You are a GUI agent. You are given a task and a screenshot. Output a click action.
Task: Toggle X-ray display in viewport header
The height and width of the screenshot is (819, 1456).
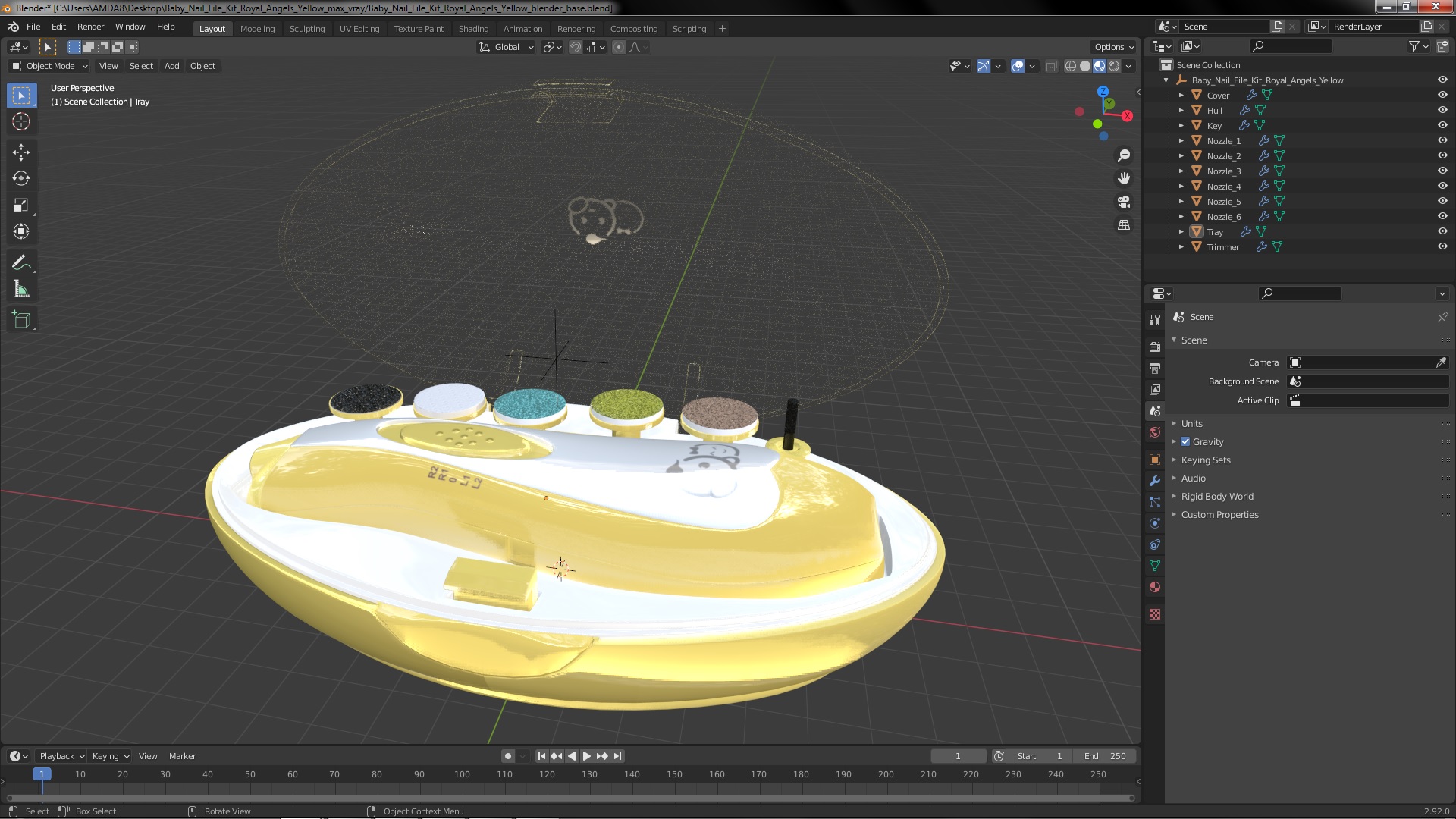click(x=1051, y=66)
